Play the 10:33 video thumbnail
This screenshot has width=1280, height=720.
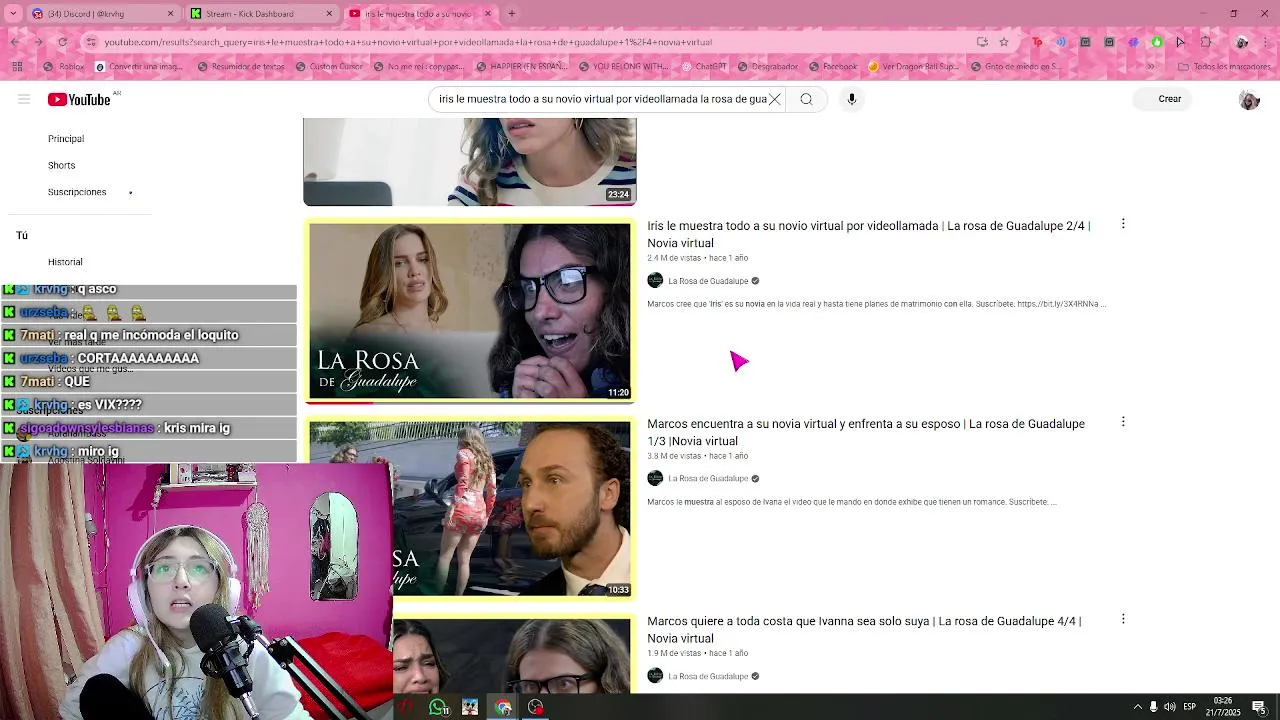point(470,509)
